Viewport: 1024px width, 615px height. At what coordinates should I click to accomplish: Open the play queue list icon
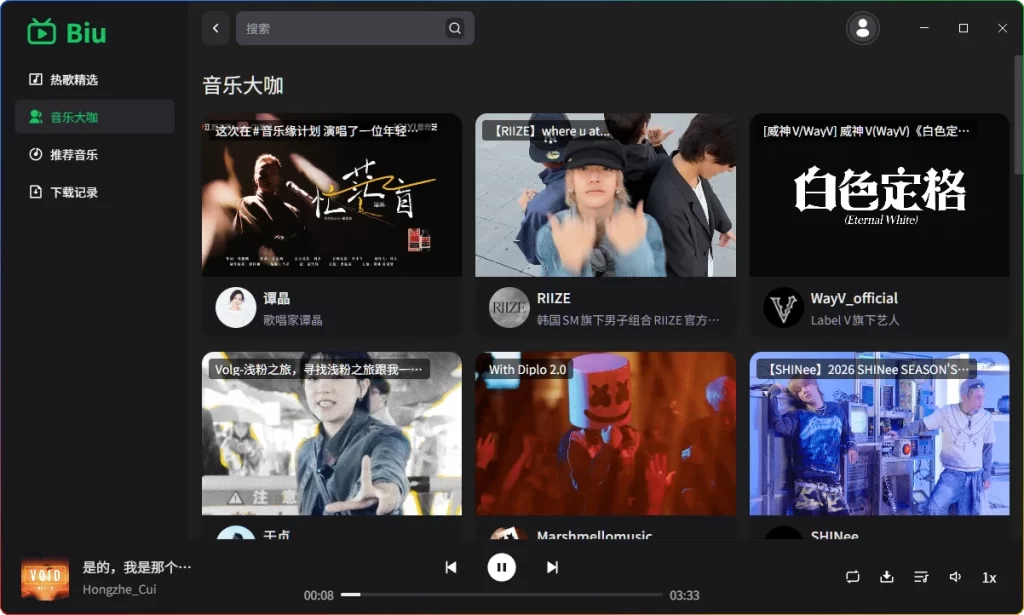[921, 577]
